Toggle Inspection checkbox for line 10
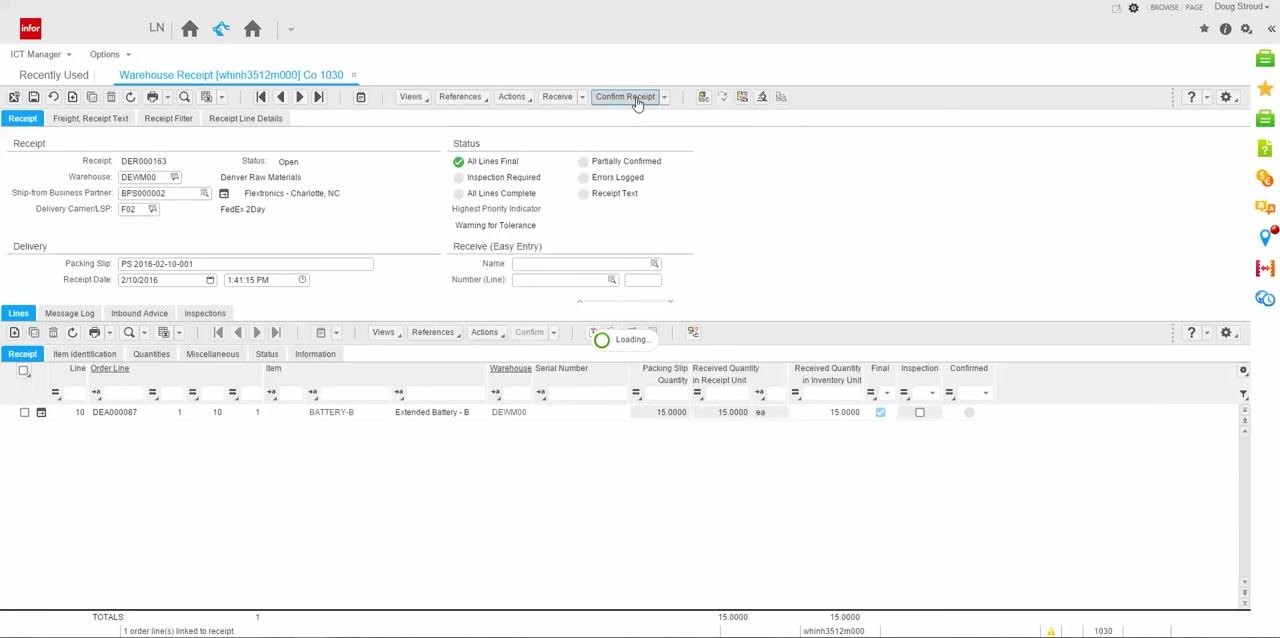This screenshot has width=1280, height=638. tap(920, 412)
